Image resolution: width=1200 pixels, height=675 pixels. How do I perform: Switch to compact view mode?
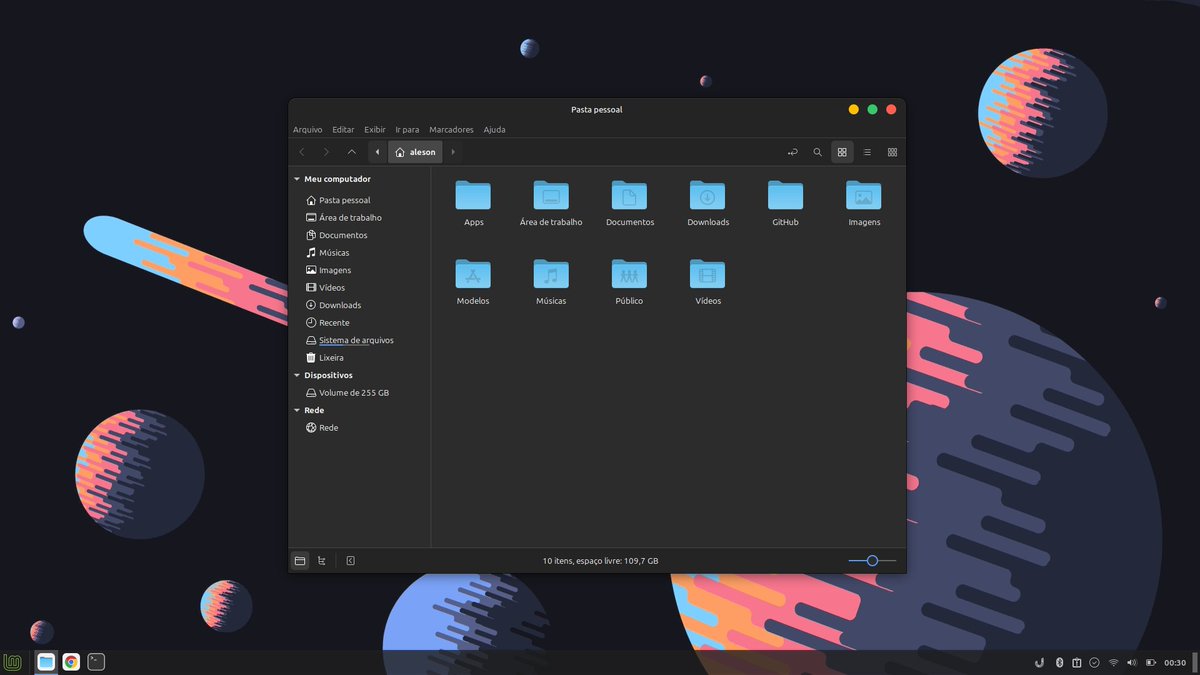click(x=892, y=152)
